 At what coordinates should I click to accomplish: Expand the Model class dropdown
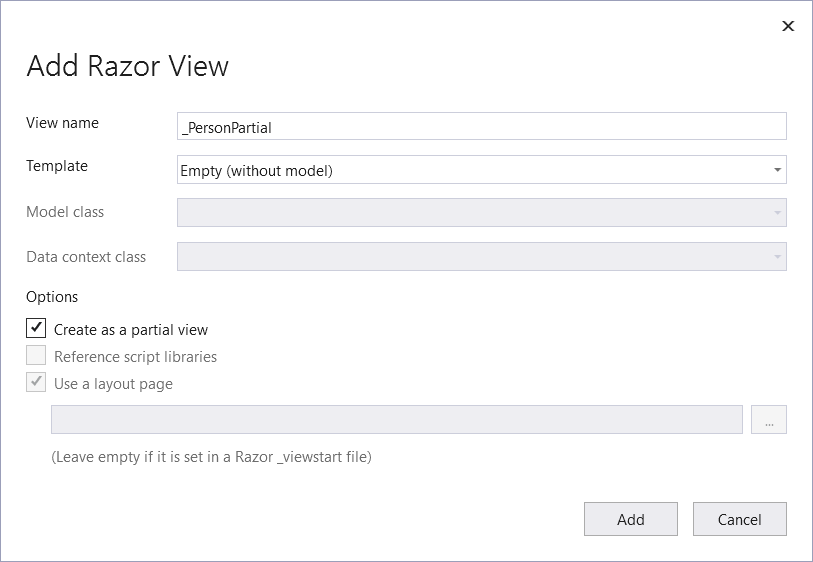tap(481, 213)
